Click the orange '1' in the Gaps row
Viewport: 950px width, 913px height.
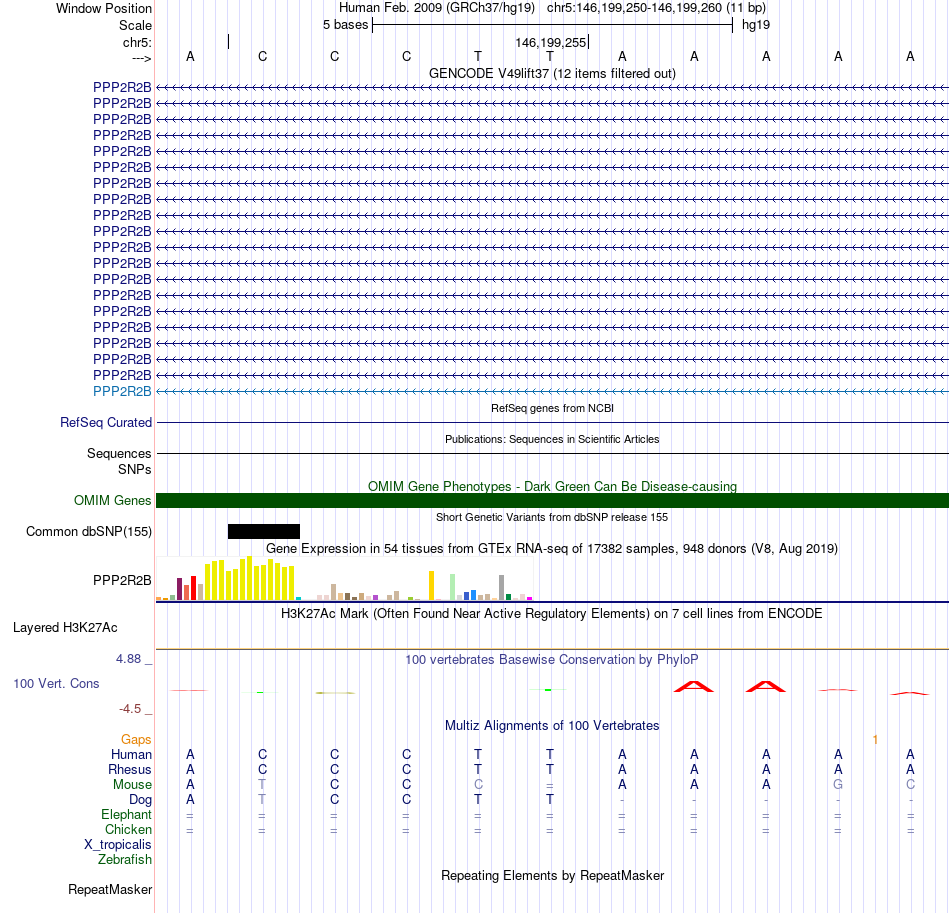tap(875, 739)
